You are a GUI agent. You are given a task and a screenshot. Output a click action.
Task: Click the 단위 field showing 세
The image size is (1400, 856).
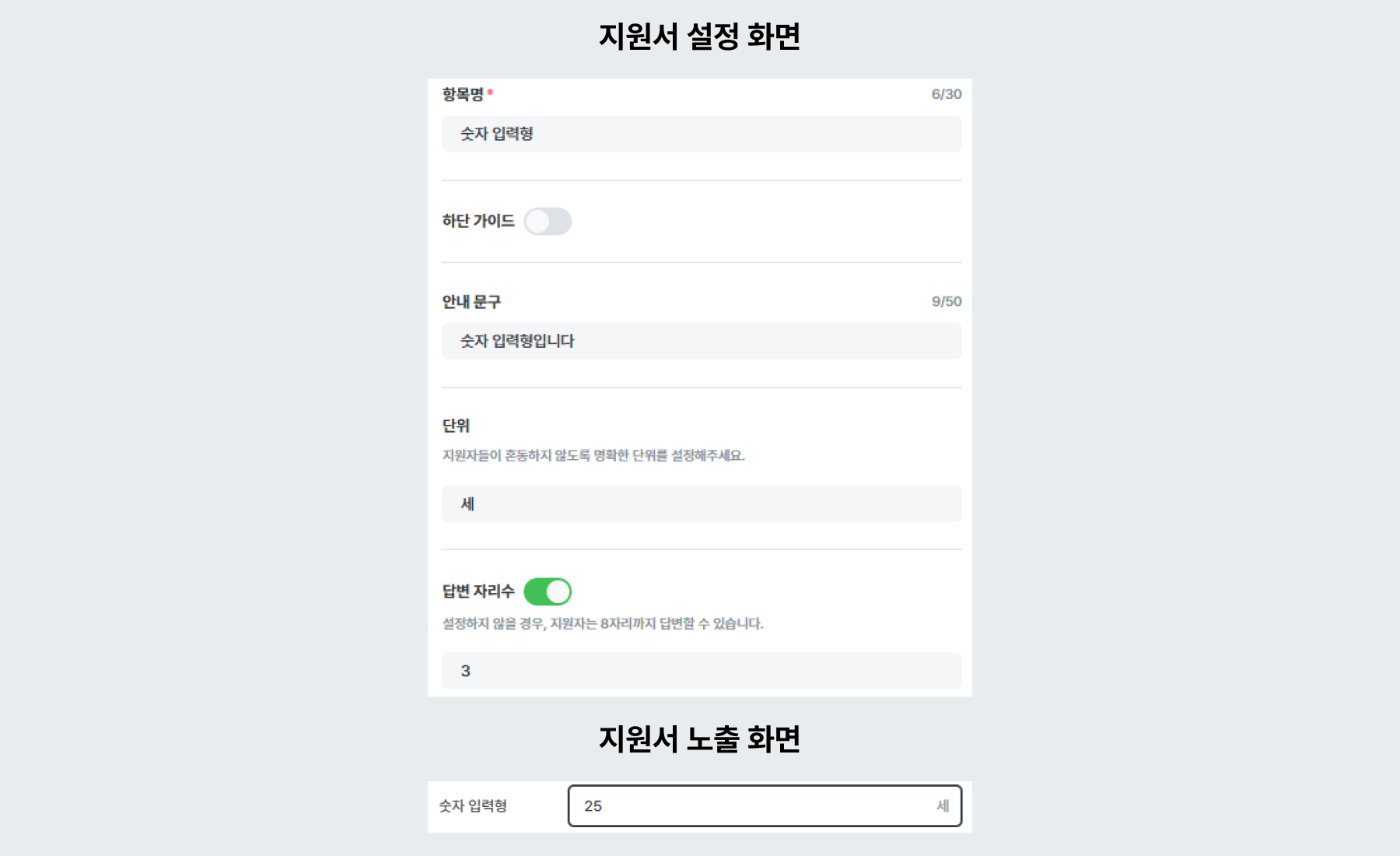pyautogui.click(x=700, y=503)
